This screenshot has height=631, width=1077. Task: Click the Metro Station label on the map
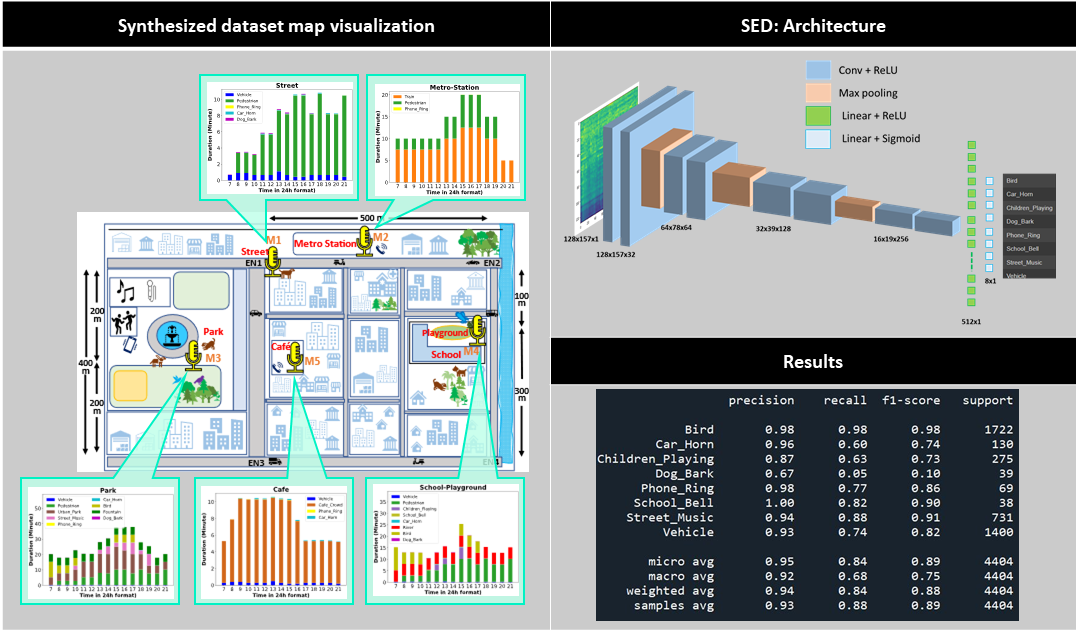click(x=325, y=242)
